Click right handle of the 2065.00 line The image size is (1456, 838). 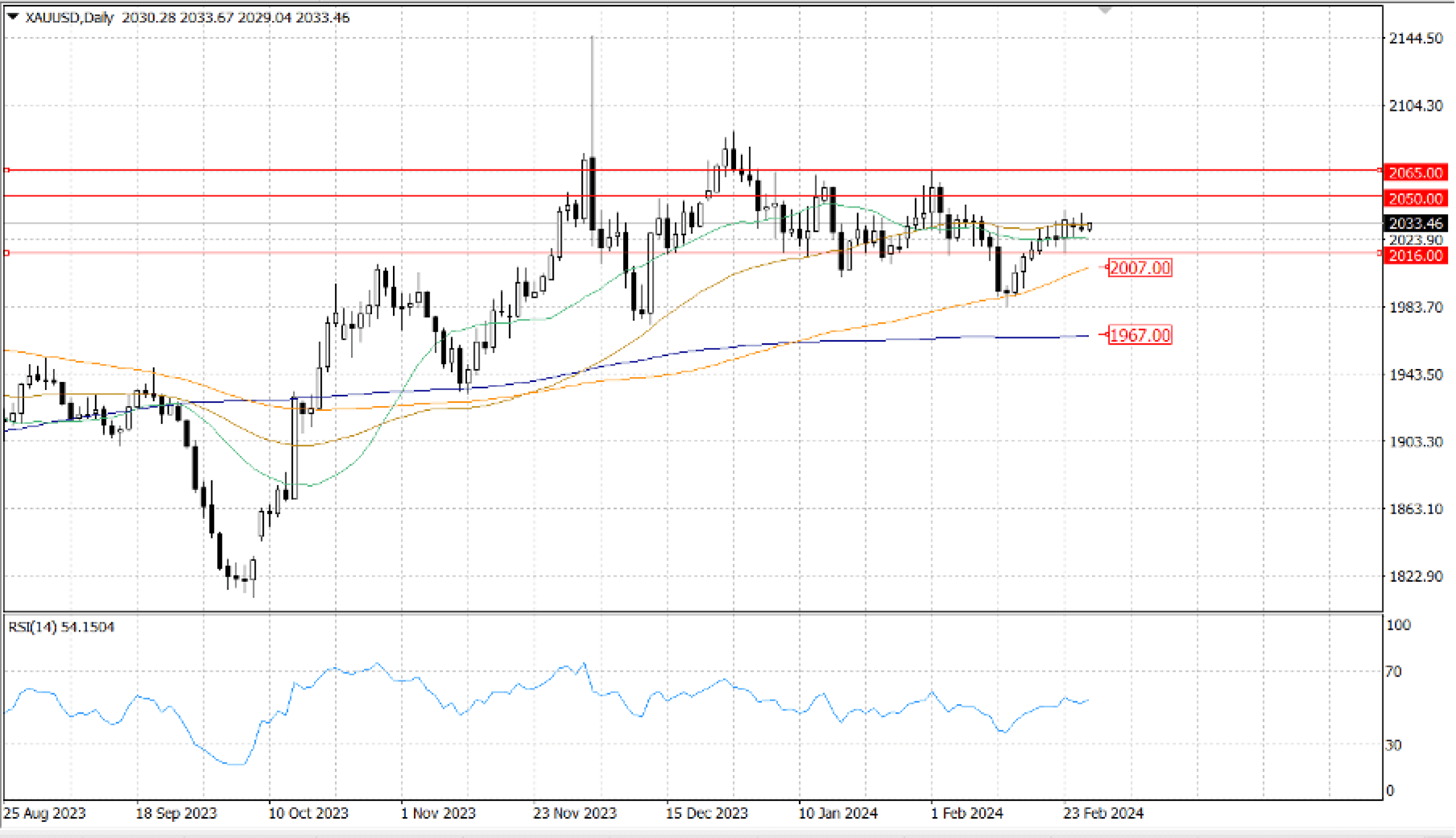[1380, 170]
